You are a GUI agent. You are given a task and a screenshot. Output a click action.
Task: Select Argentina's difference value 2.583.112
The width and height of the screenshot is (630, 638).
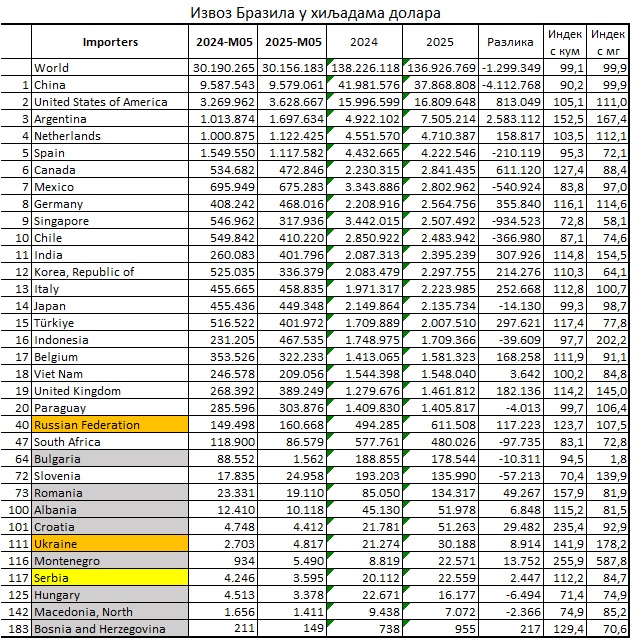[x=511, y=119]
